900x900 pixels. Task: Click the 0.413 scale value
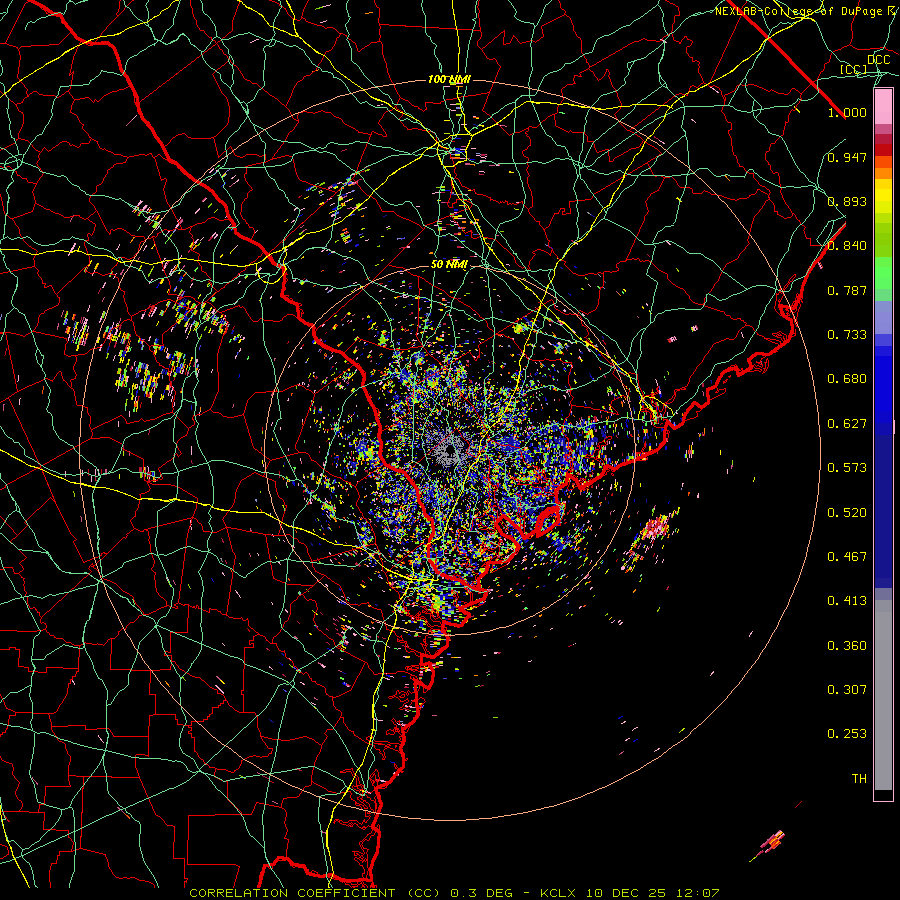[847, 601]
